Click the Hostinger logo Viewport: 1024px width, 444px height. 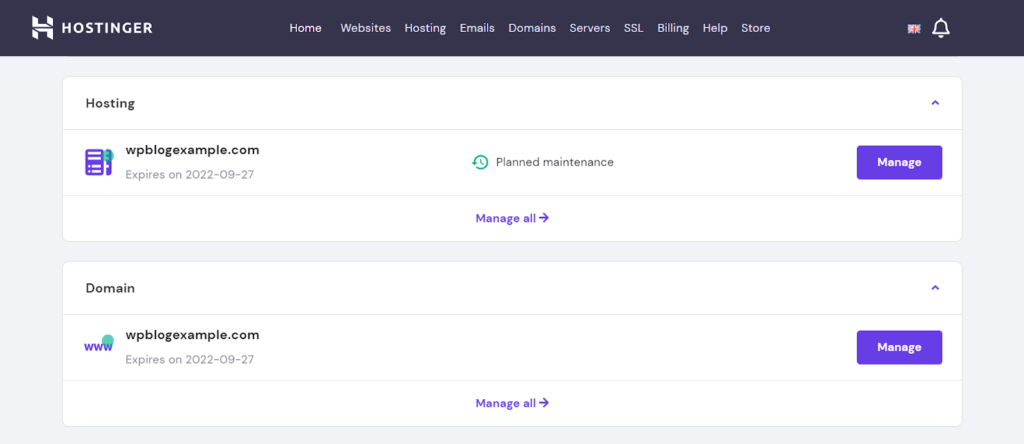(x=92, y=27)
